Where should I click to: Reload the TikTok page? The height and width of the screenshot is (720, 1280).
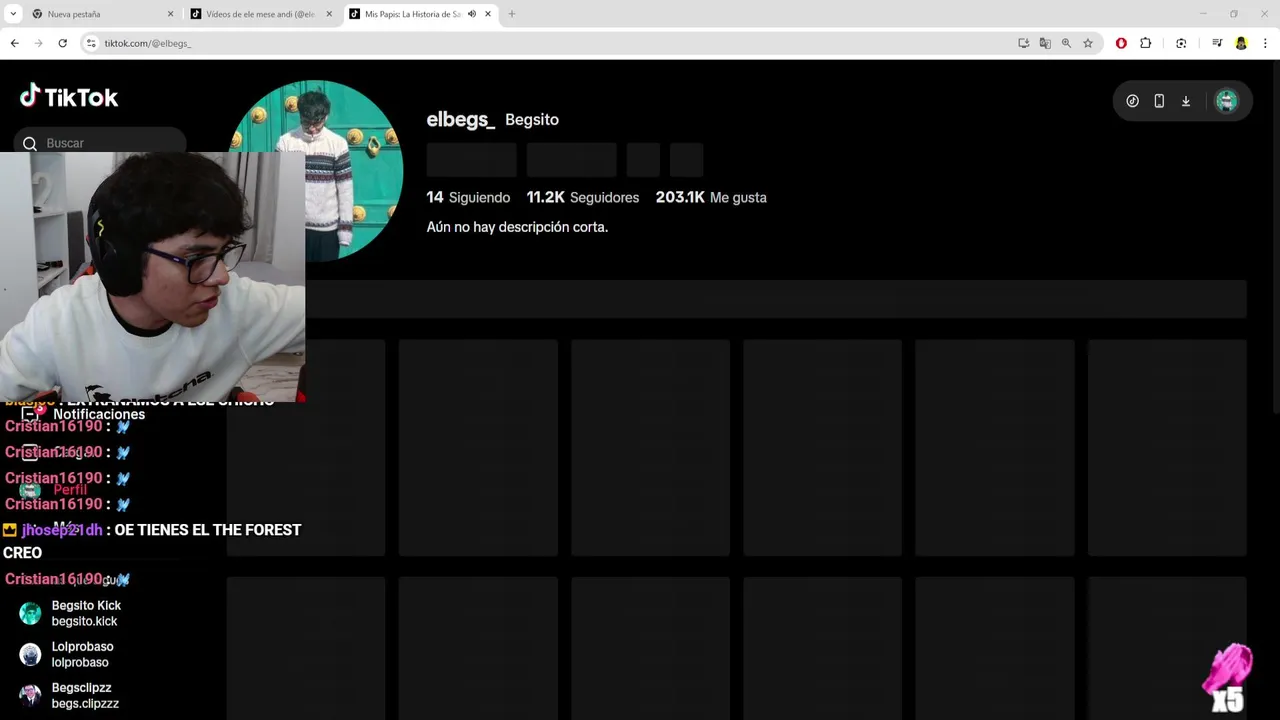point(62,43)
